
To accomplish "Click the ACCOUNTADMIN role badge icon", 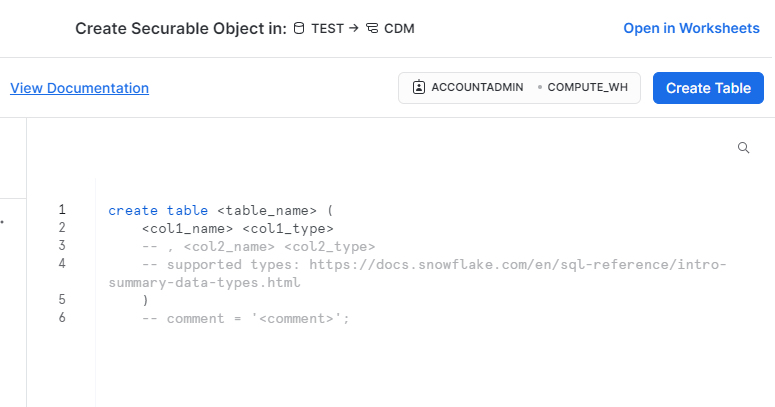I will (419, 88).
